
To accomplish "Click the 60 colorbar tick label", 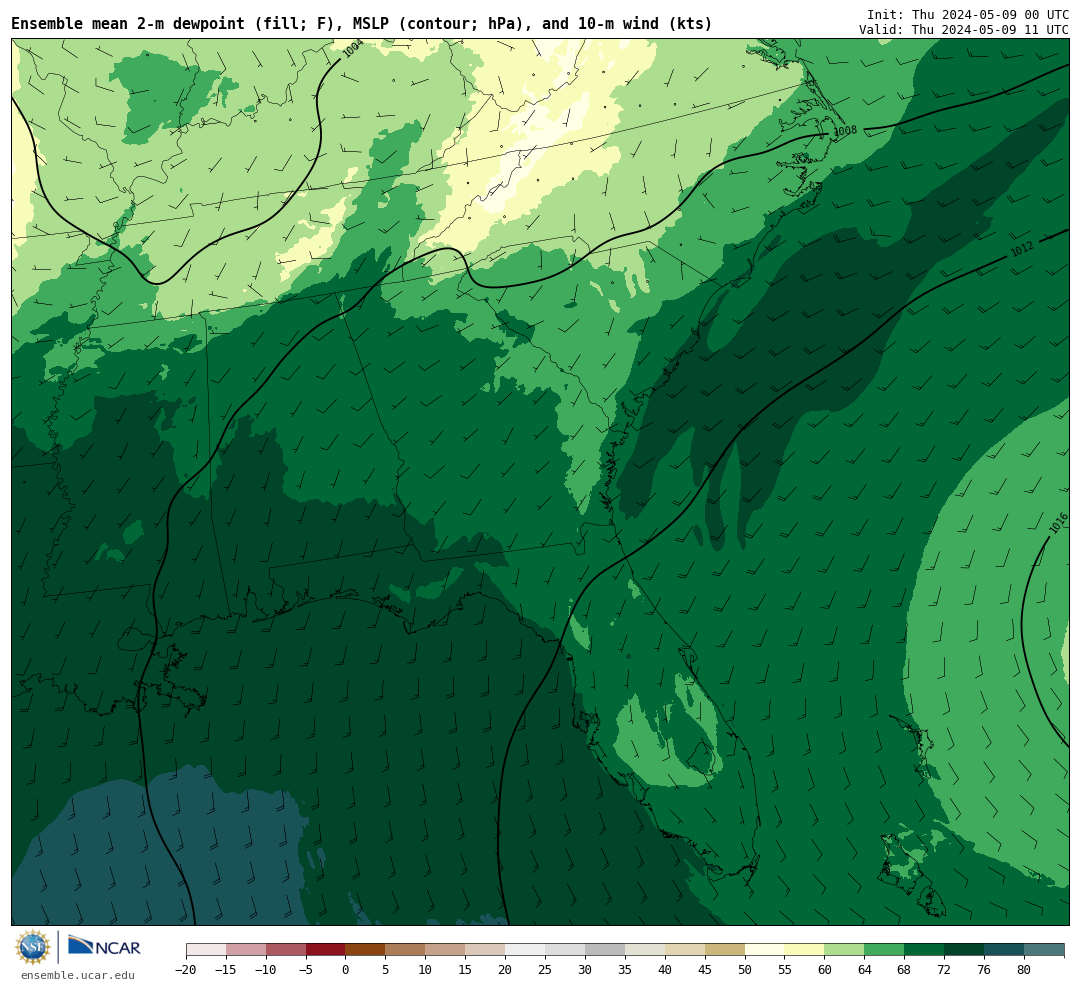I will coord(825,970).
